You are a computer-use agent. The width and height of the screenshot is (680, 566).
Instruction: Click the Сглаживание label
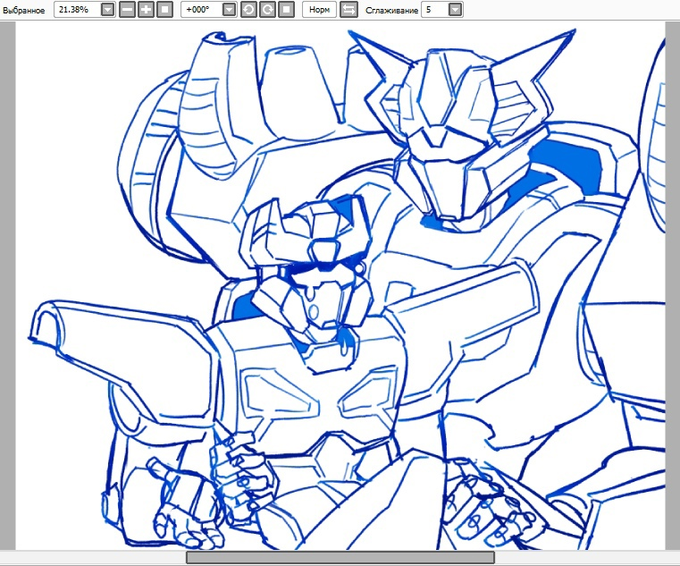392,10
